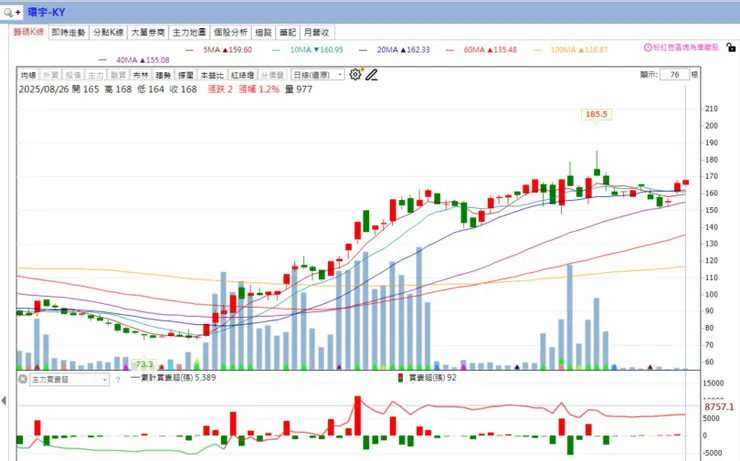Click the 漲幅 1.2% value
The image size is (740, 461).
coord(259,89)
